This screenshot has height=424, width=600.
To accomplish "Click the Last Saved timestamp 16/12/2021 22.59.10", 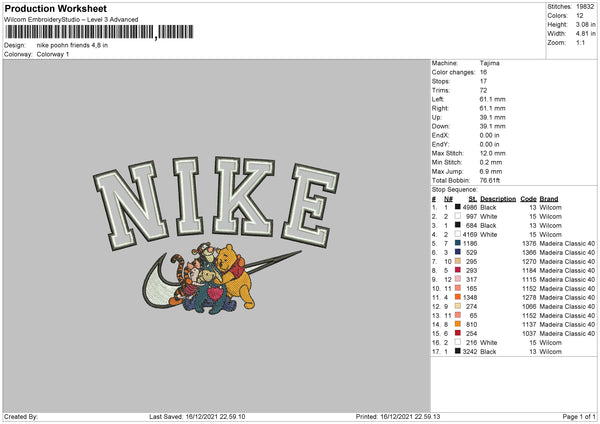I will pyautogui.click(x=215, y=416).
